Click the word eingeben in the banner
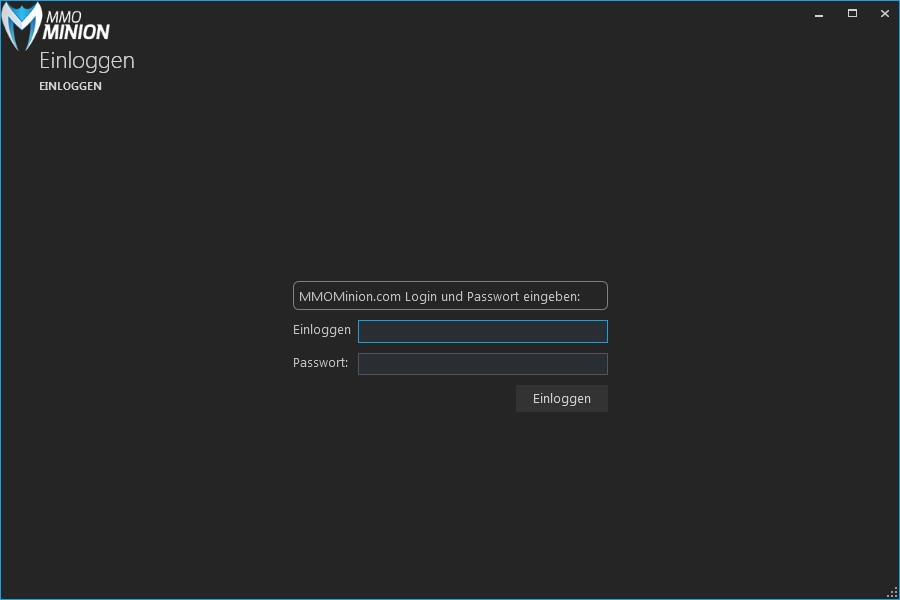 (x=551, y=296)
